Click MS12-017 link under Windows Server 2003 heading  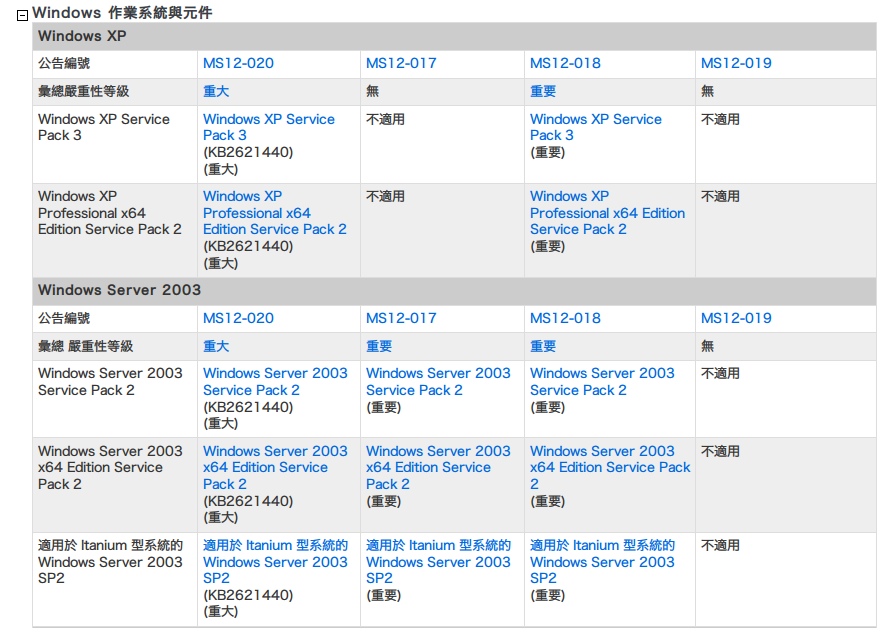click(401, 318)
